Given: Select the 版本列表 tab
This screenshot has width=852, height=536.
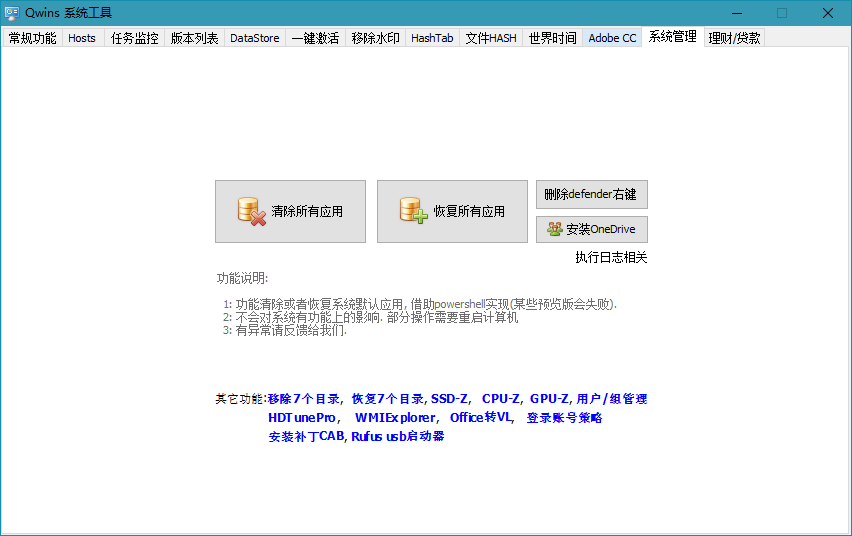Looking at the screenshot, I should tap(195, 38).
